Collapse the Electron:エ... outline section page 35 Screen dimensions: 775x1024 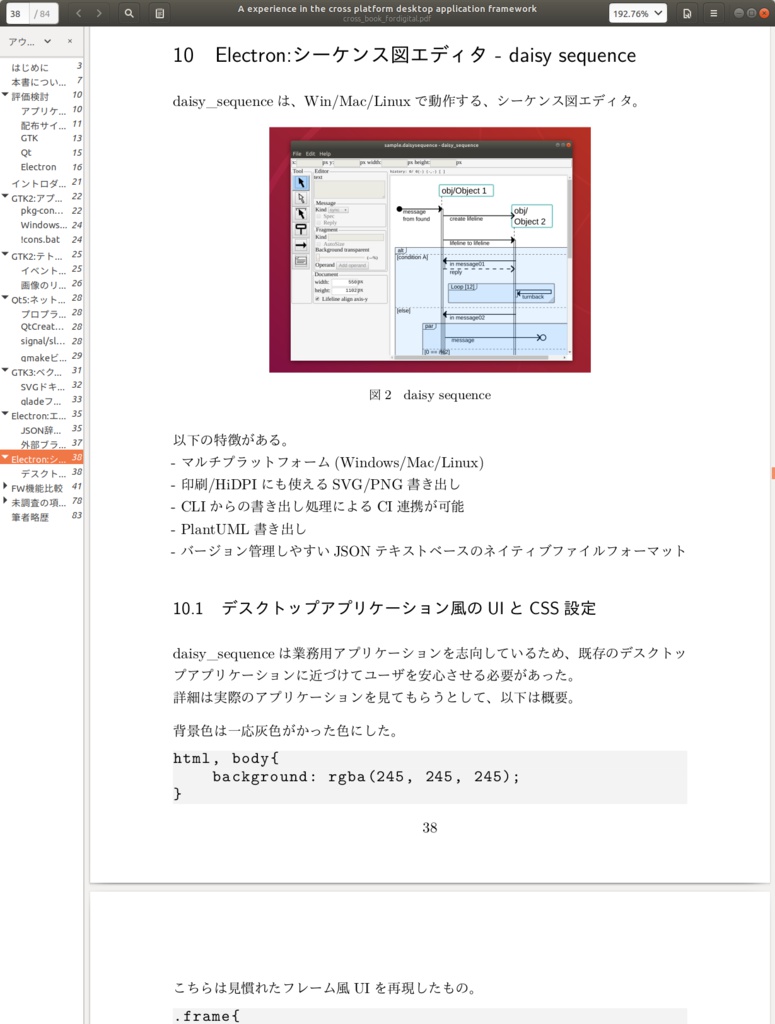click(x=5, y=415)
